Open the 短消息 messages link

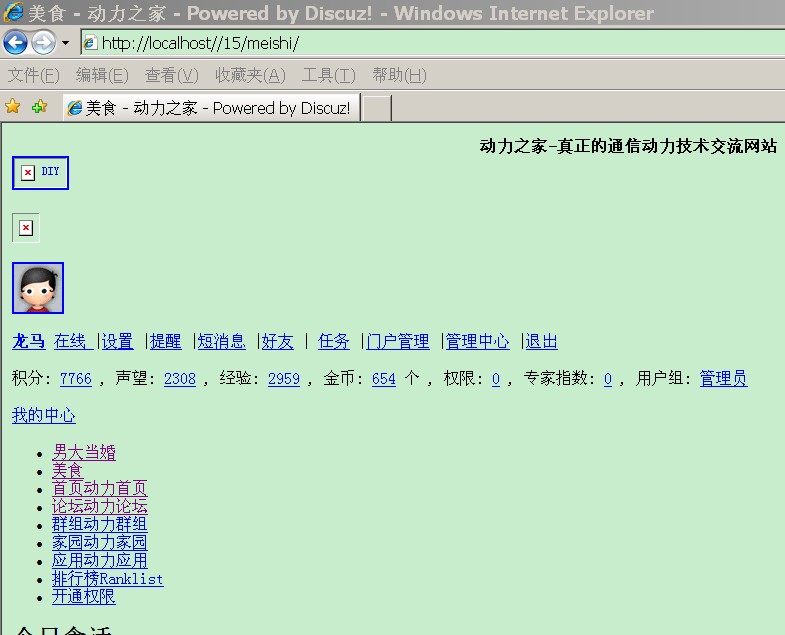[x=221, y=342]
